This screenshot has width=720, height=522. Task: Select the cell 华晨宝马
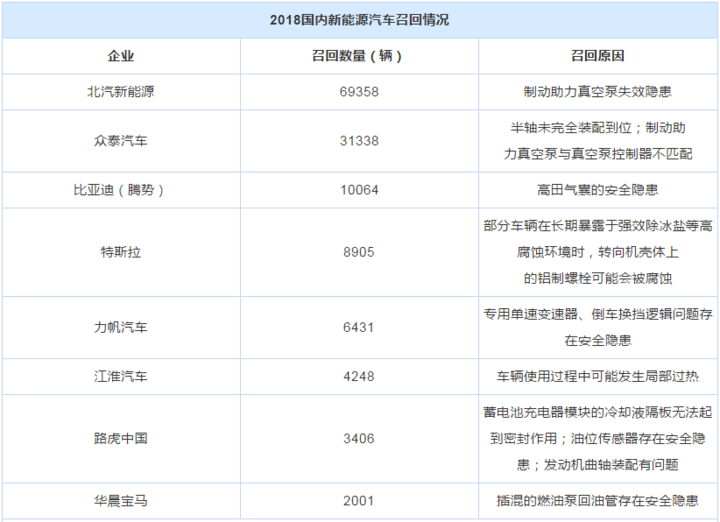click(x=121, y=501)
